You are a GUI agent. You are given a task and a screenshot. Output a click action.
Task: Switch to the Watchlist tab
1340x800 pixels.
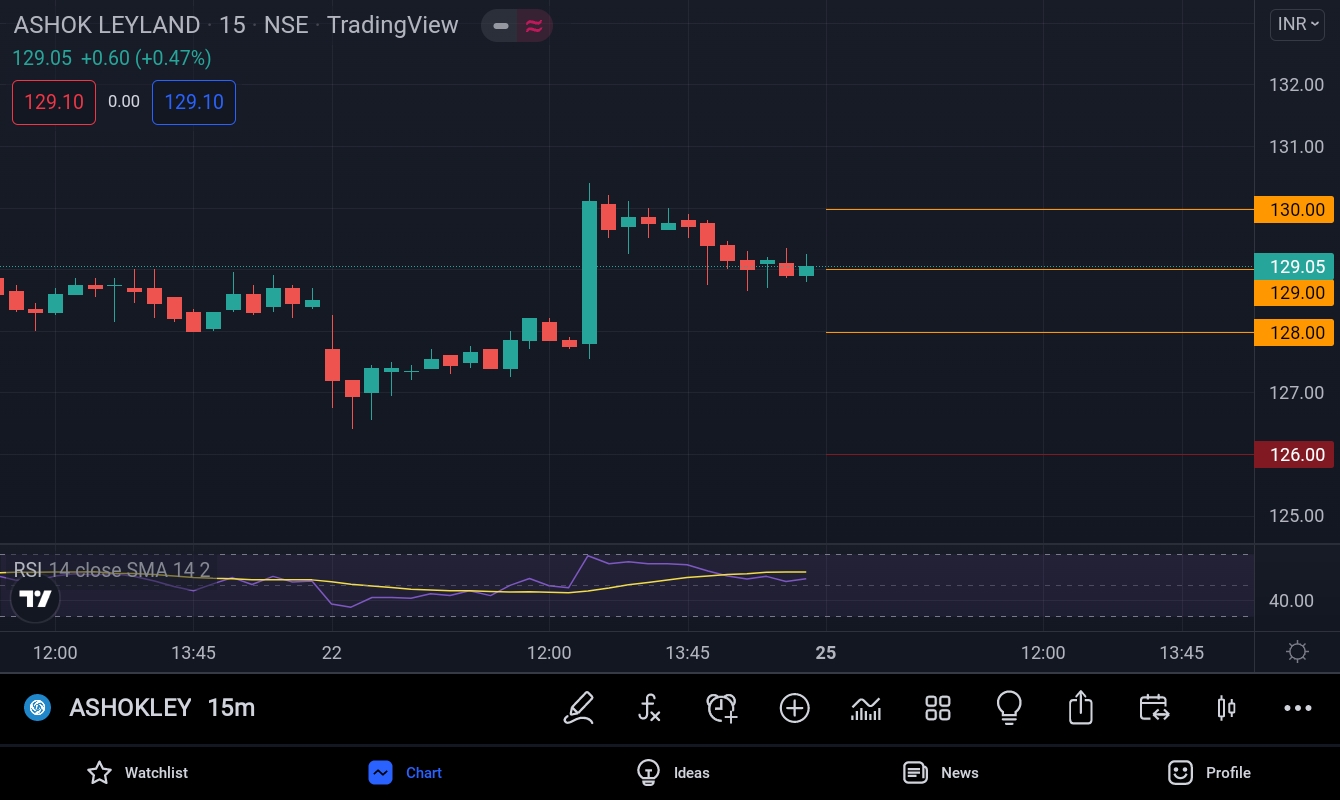pos(137,772)
